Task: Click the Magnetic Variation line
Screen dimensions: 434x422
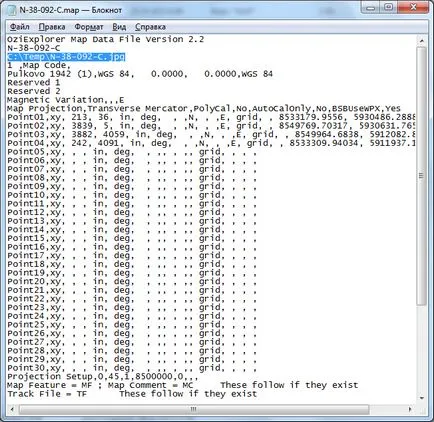Action: pos(66,100)
